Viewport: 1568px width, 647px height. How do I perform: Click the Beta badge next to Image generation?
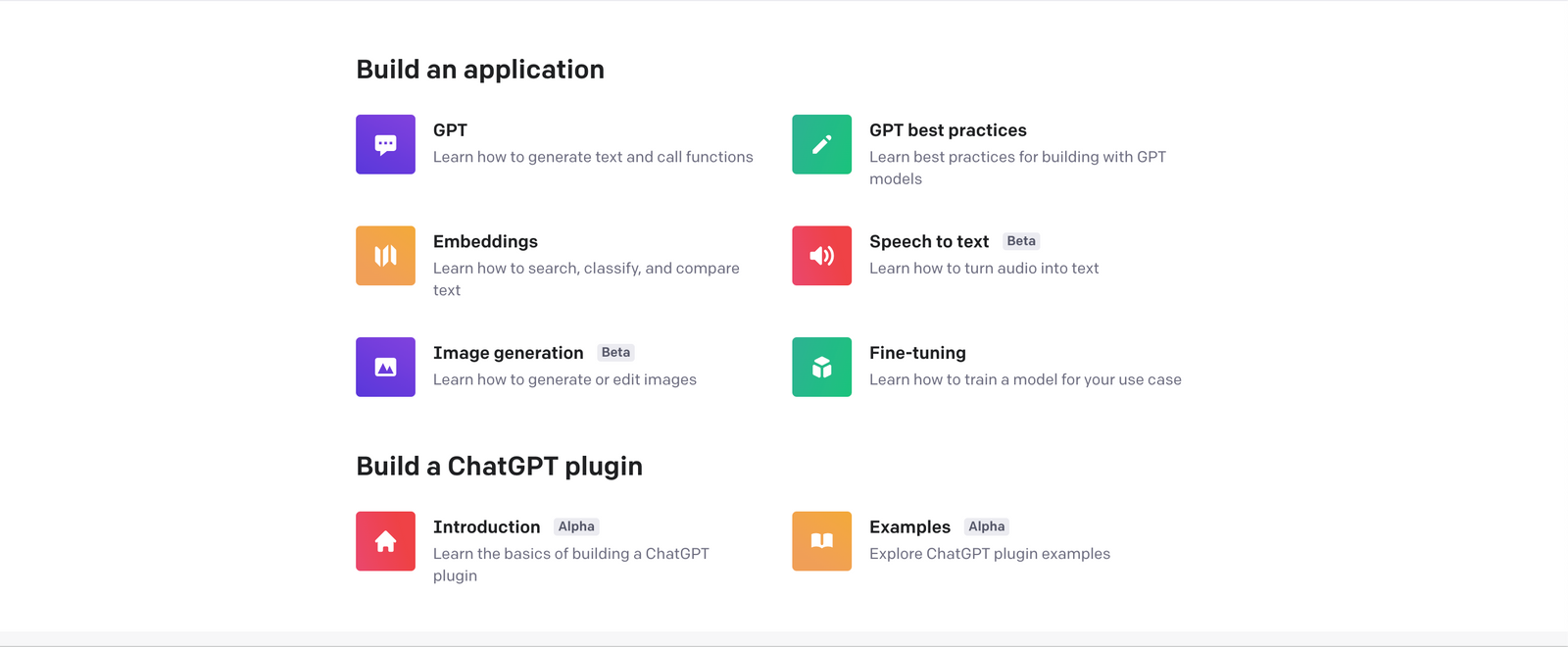click(x=614, y=352)
